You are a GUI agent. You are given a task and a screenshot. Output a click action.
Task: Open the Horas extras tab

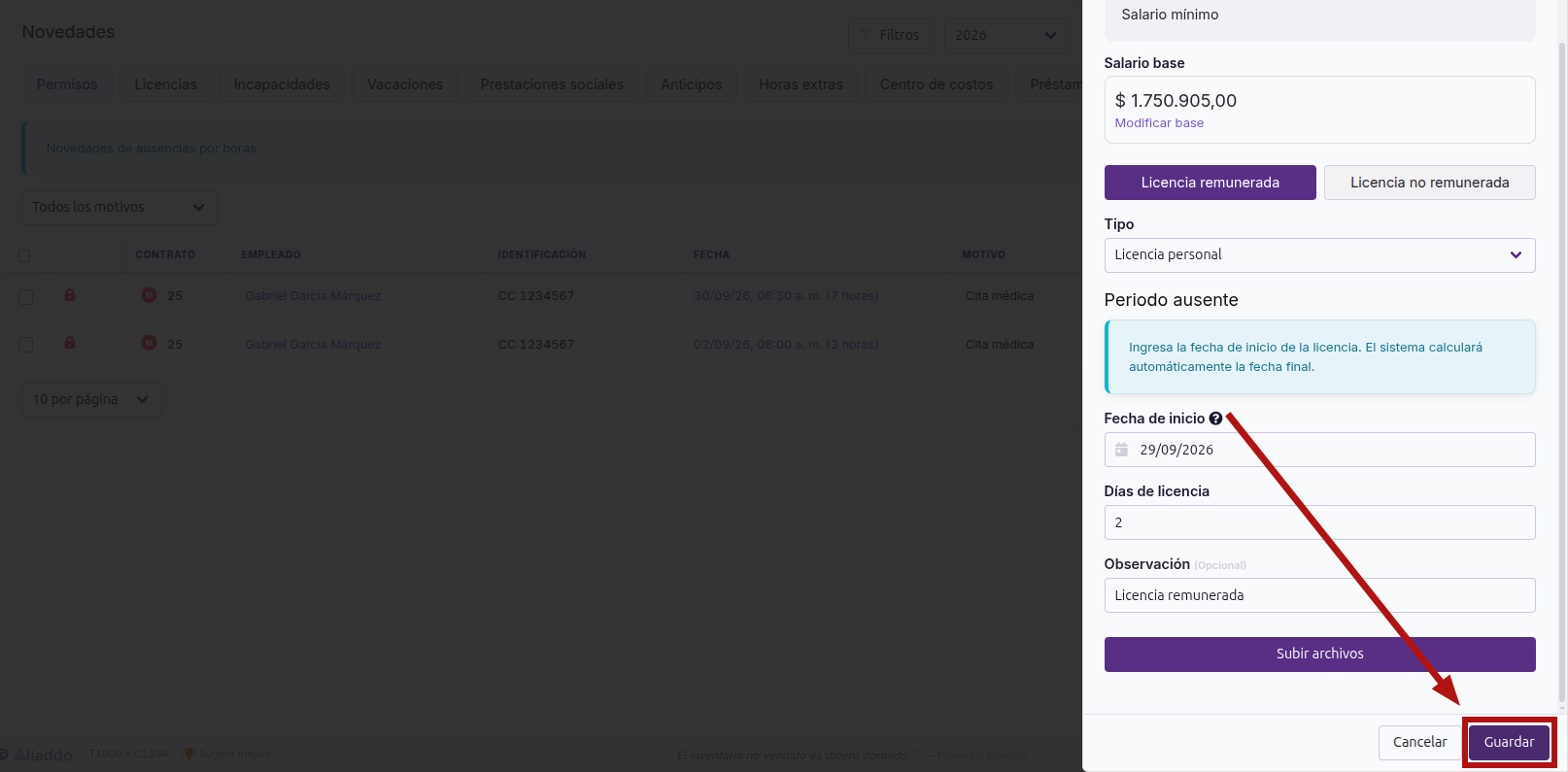[x=801, y=84]
